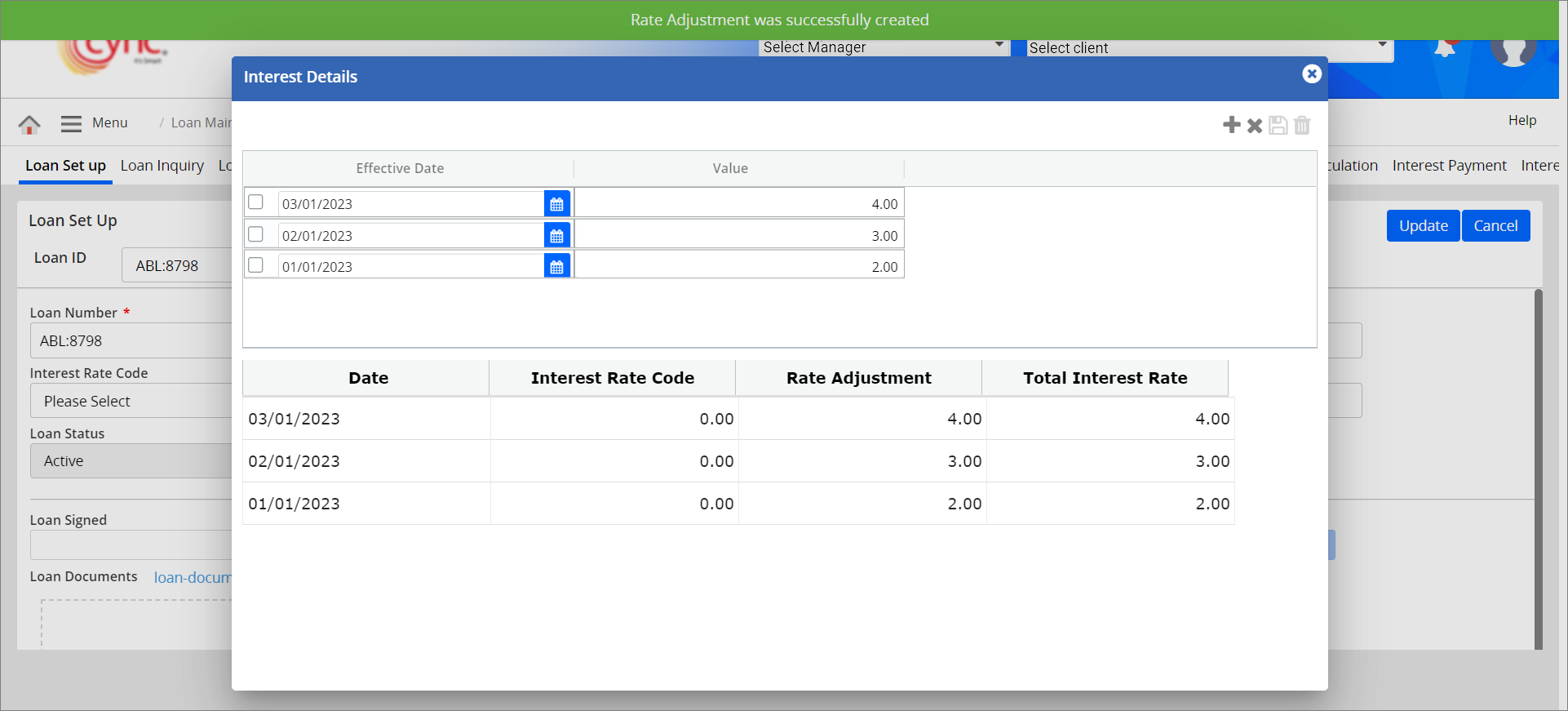
Task: Tick the 01/01/2023 row checkbox
Action: 256,265
